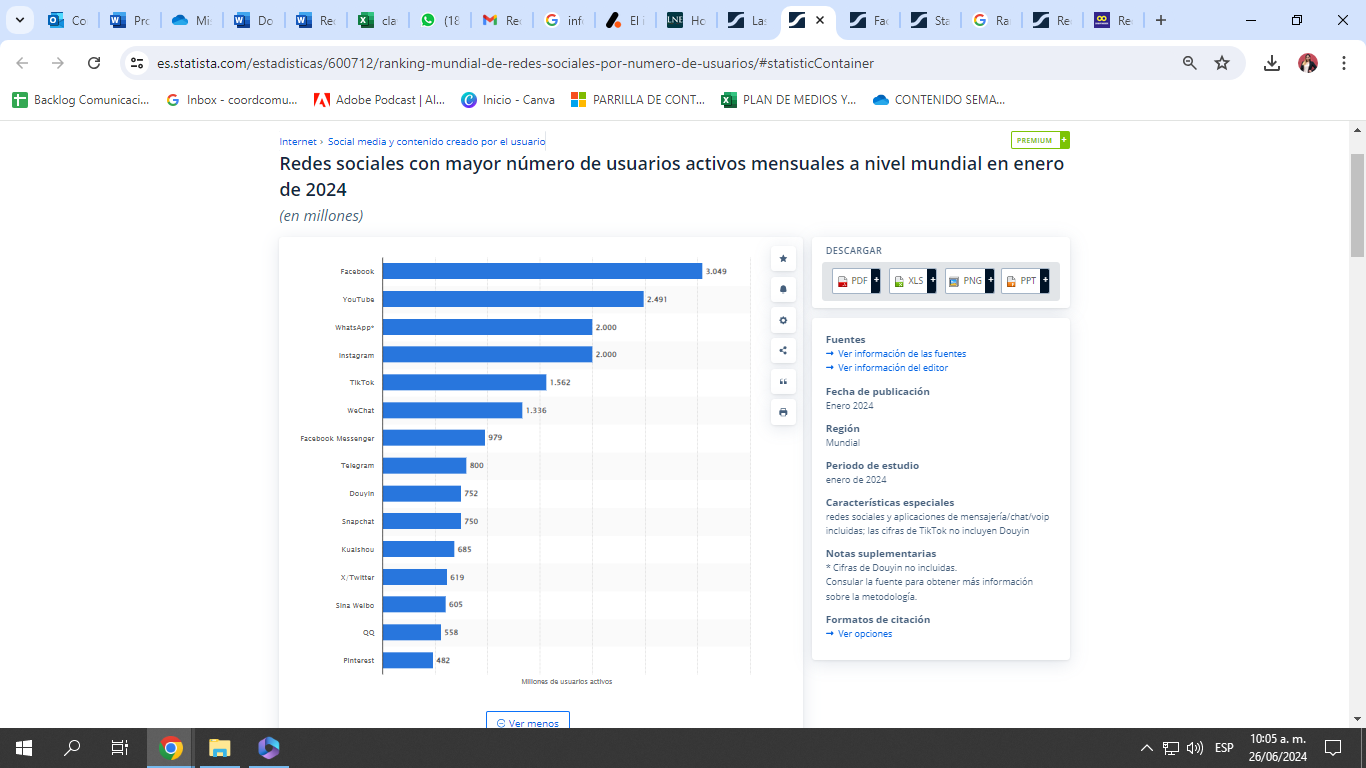The height and width of the screenshot is (768, 1366).
Task: Switch to the Statista 'Fac' tab
Action: click(x=869, y=20)
